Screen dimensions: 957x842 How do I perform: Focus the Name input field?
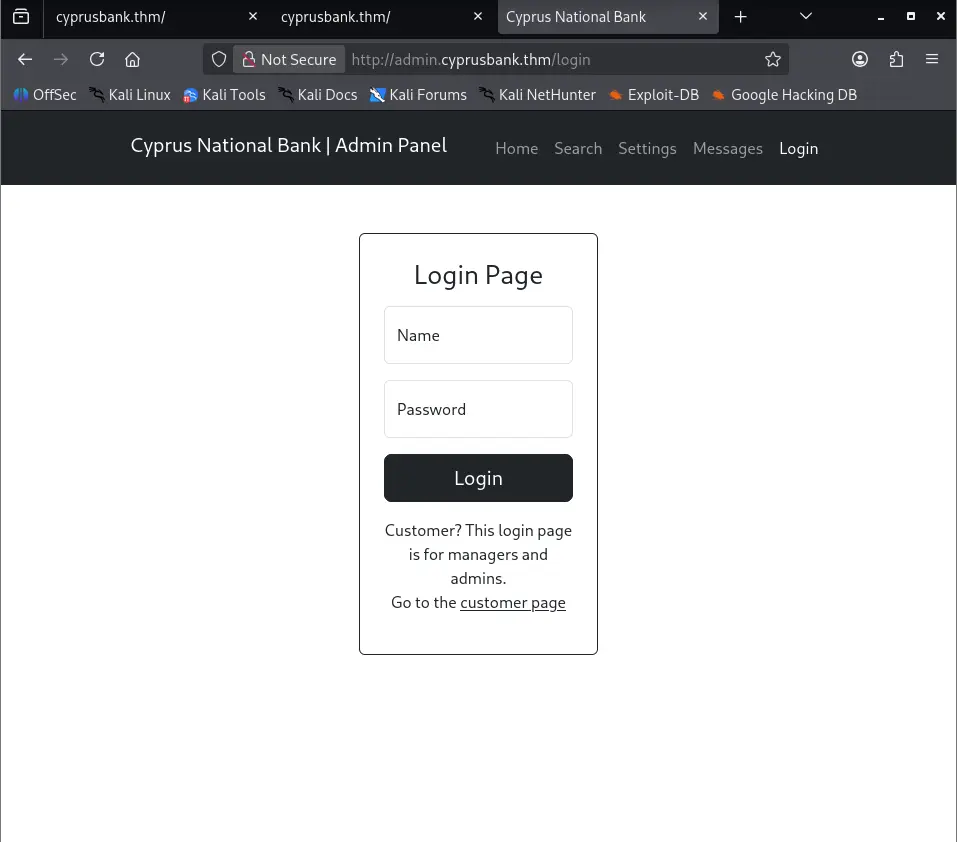pos(478,335)
